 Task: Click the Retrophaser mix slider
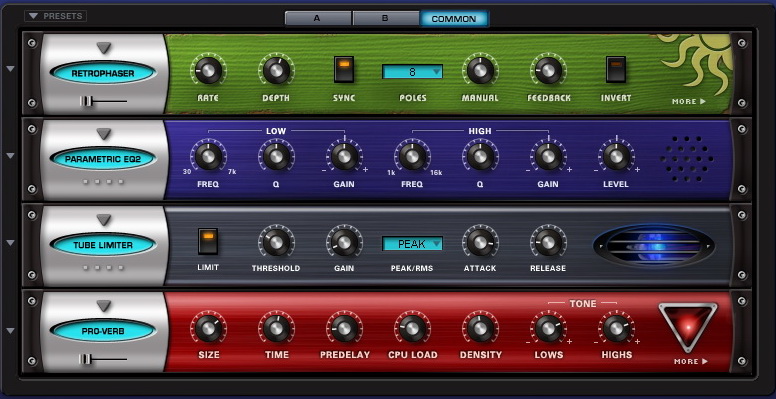(103, 101)
